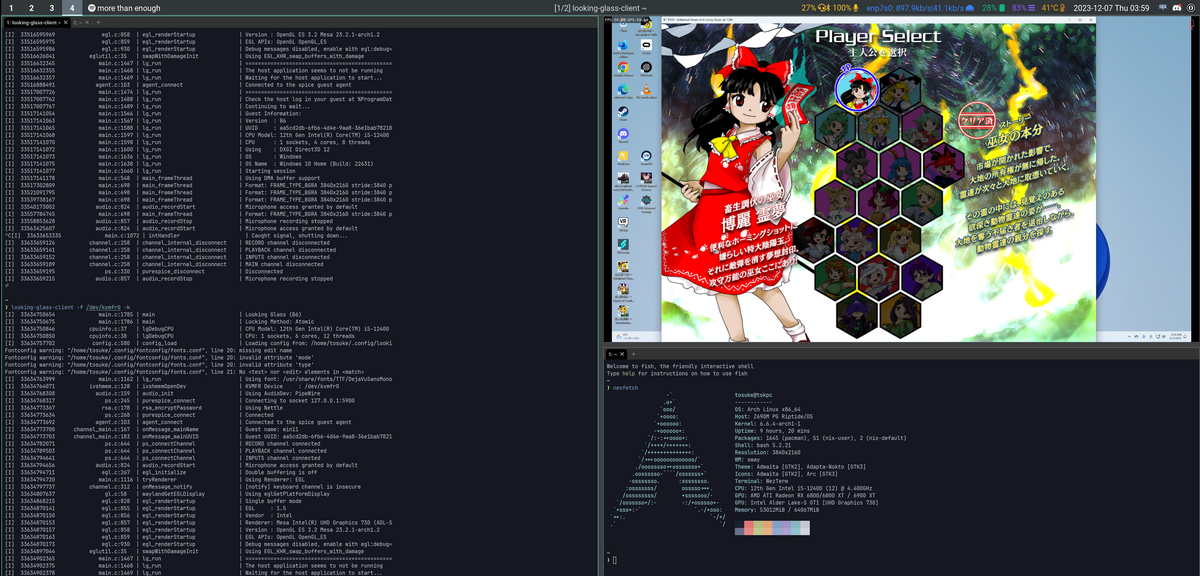Click the Spotify "more than enough" indicator
This screenshot has width=1200, height=576.
(x=124, y=8)
